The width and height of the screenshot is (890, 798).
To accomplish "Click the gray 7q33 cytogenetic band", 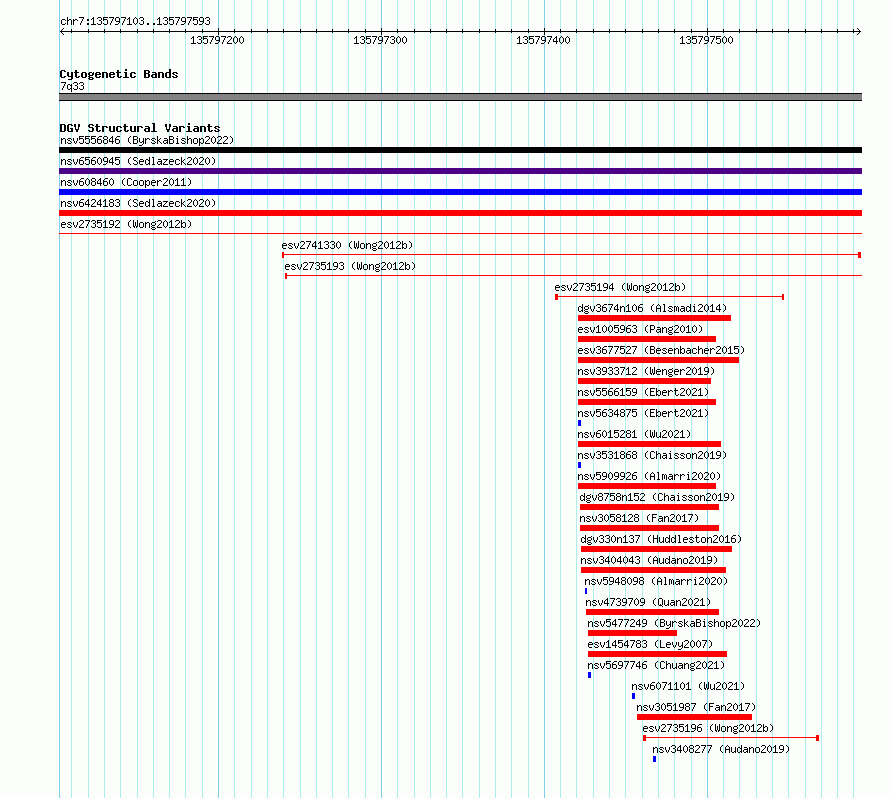I will [x=460, y=97].
